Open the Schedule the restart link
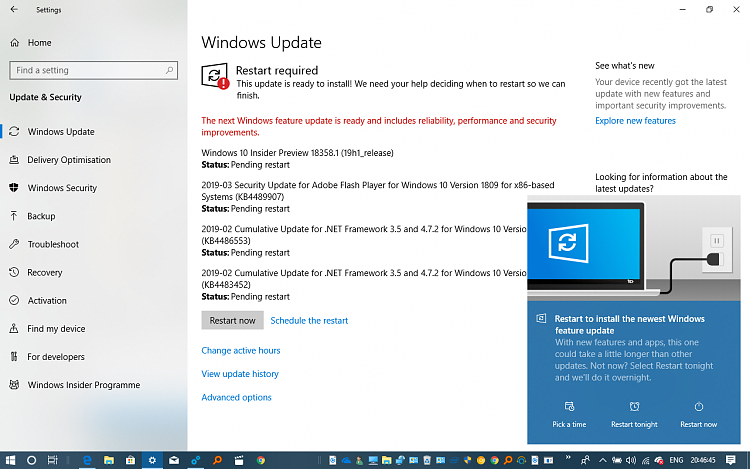Image resolution: width=750 pixels, height=469 pixels. click(x=309, y=321)
